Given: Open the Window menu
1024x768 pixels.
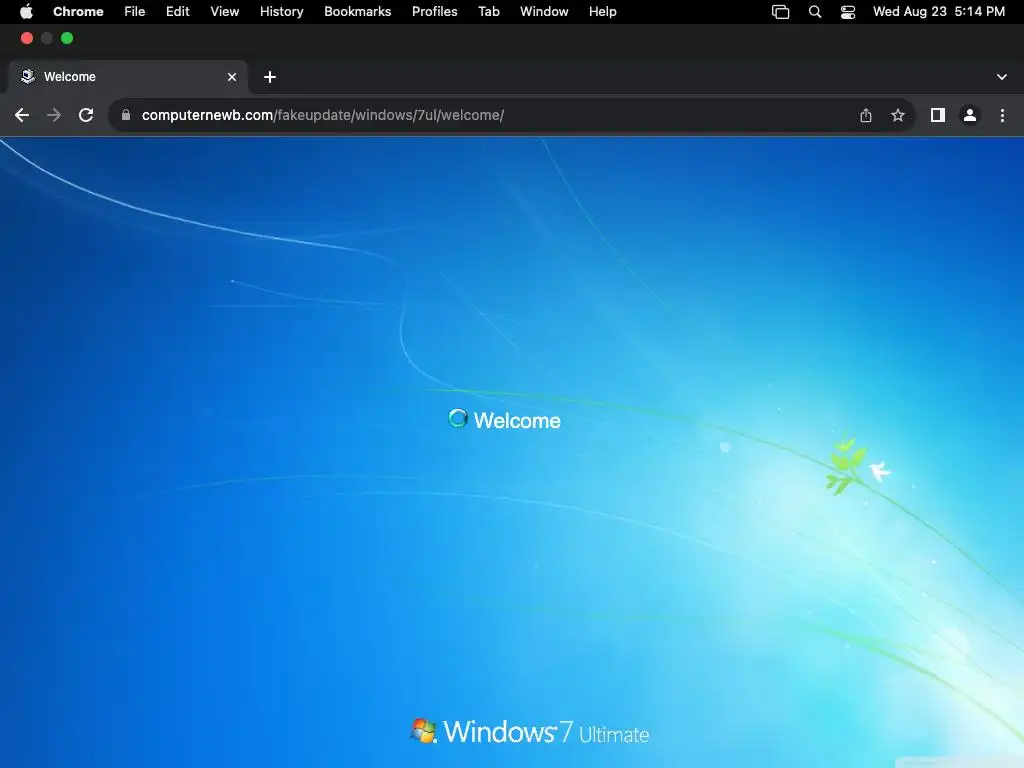Looking at the screenshot, I should (544, 12).
